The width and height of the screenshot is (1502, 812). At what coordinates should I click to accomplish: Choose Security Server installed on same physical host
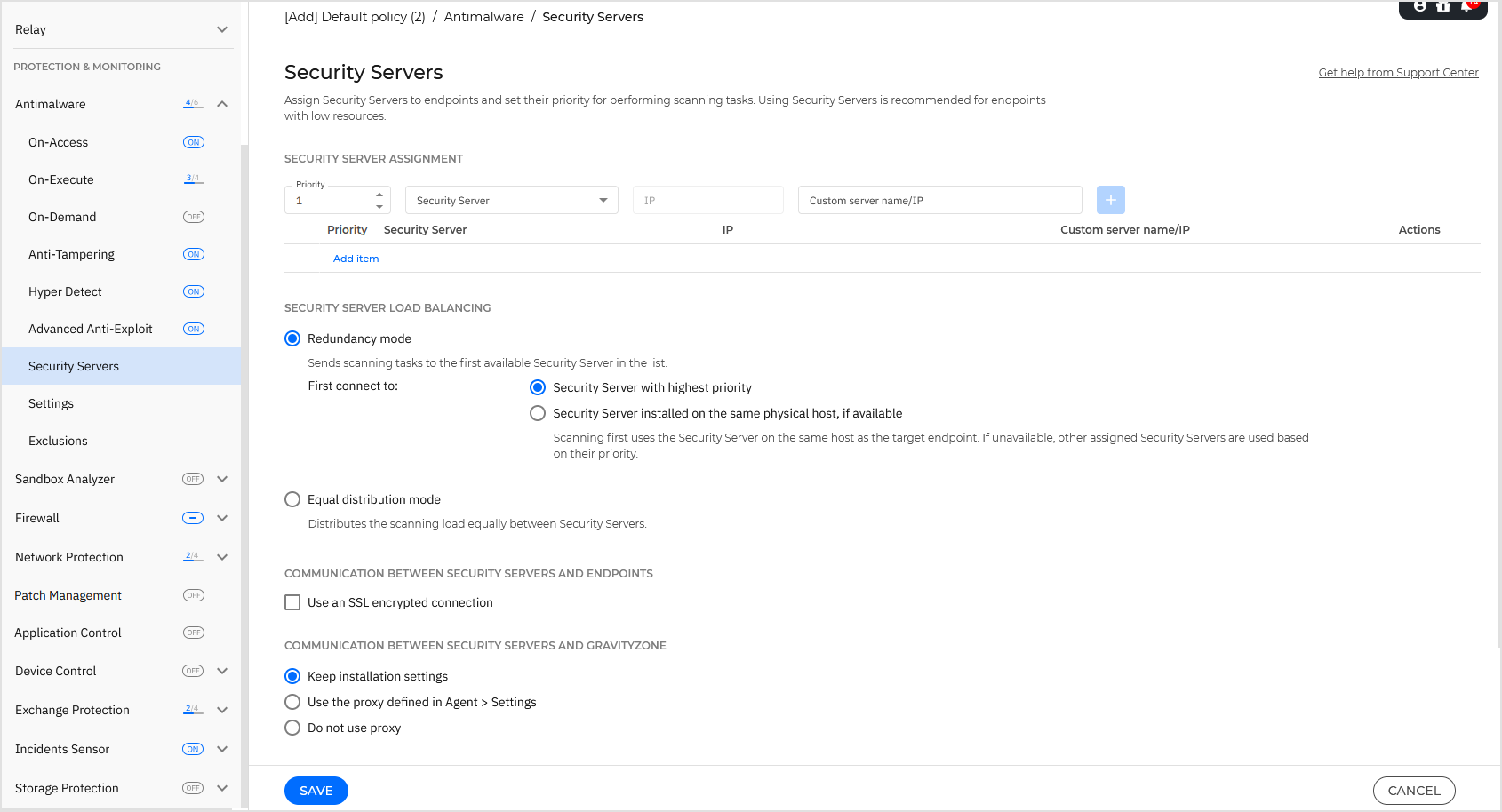538,413
